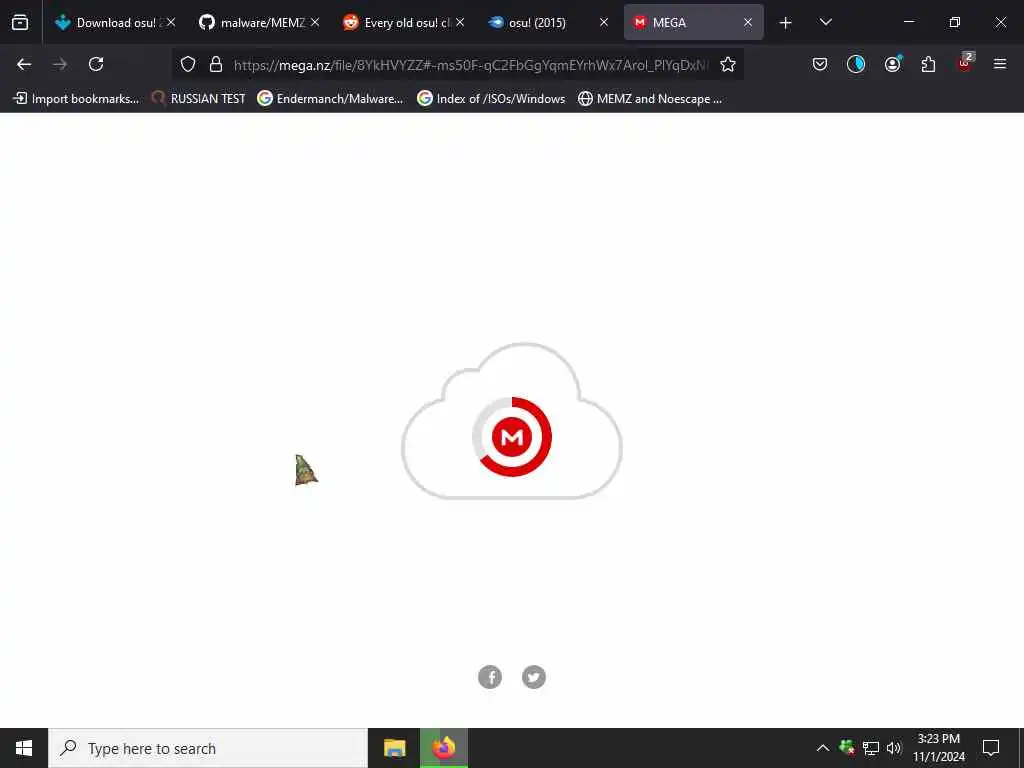This screenshot has width=1024, height=768.
Task: Open the Index of /ISOs/Windows bookmark
Action: 491,99
